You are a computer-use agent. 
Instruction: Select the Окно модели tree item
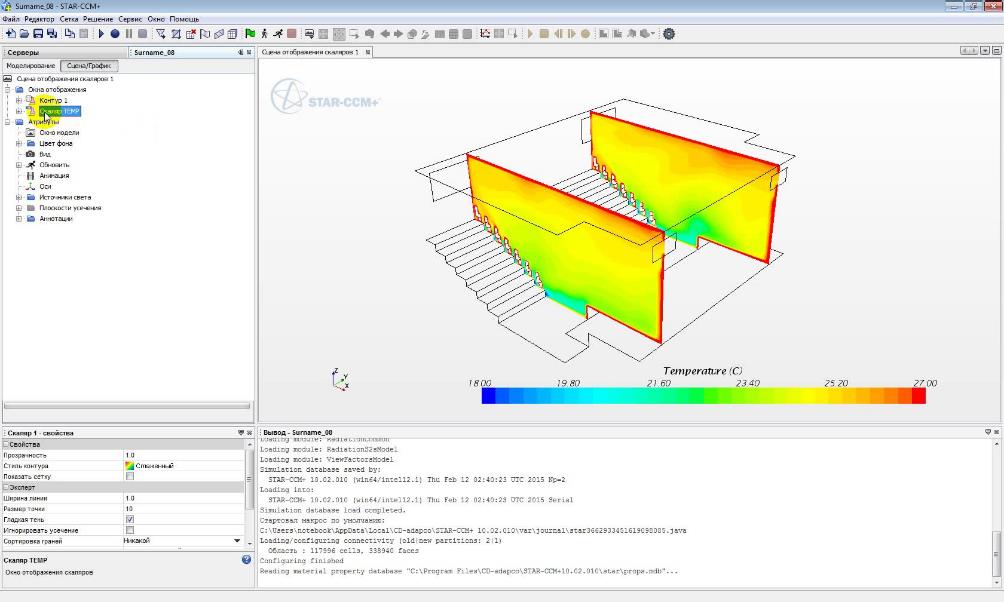[59, 132]
